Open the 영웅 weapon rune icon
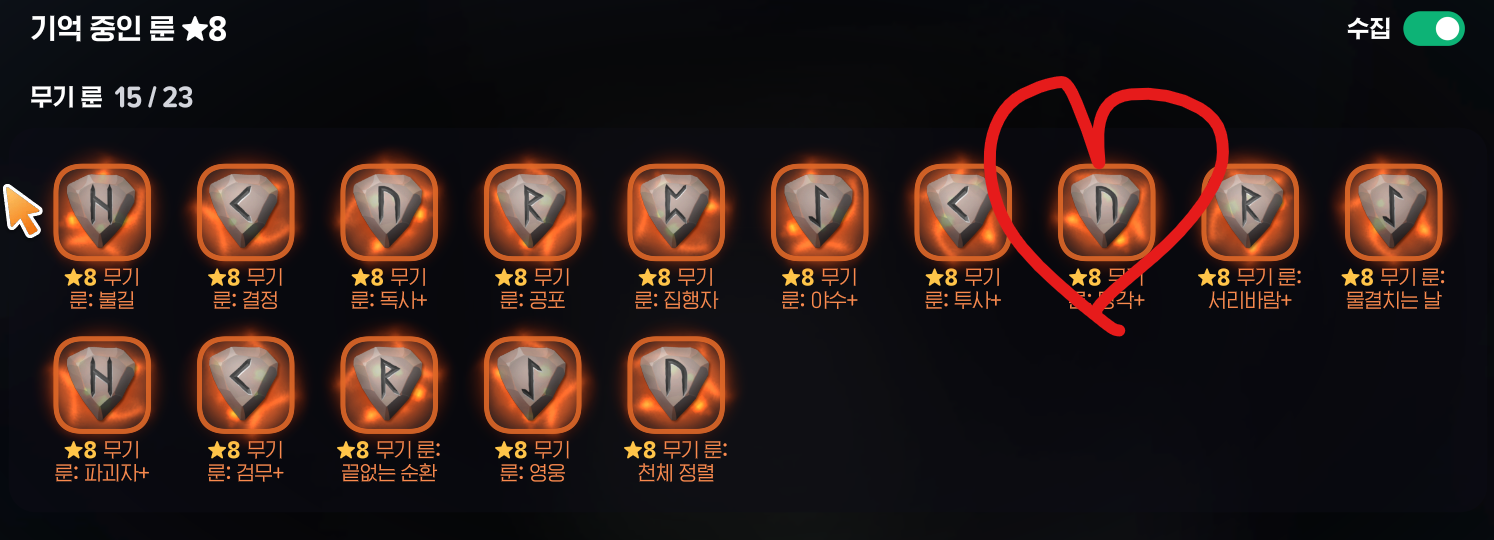1494x540 pixels. point(533,385)
